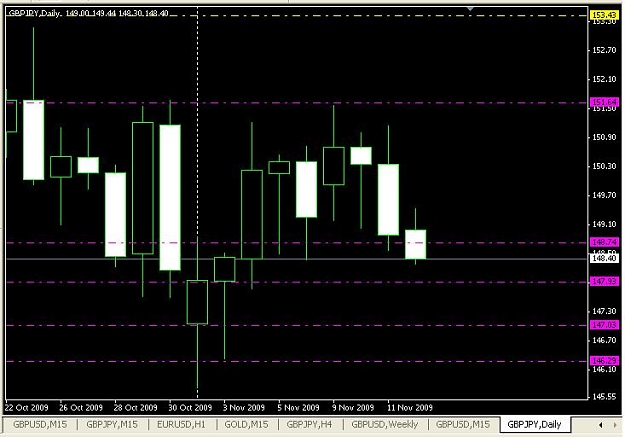Click the 11 Nov 2009 date label
Screen dimensions: 625x437
410,407
